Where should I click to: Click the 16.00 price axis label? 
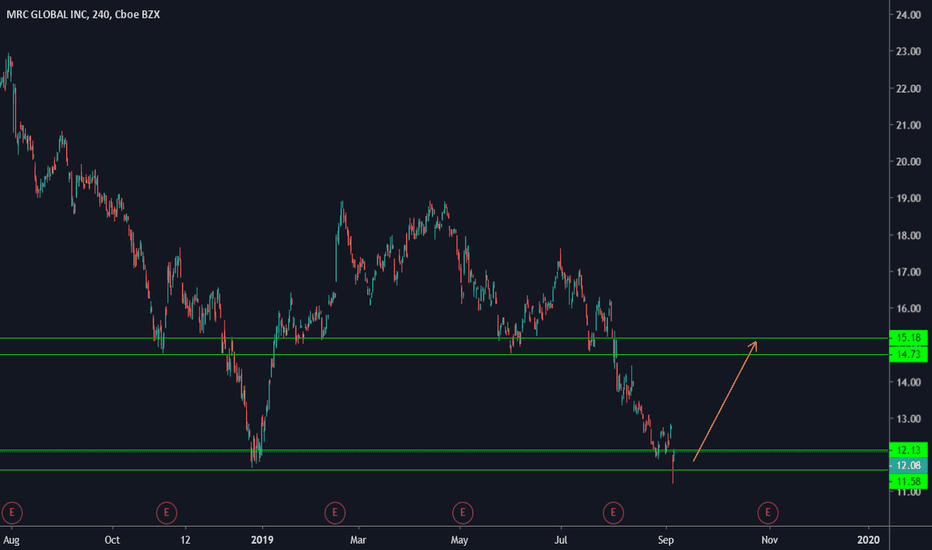(x=908, y=309)
